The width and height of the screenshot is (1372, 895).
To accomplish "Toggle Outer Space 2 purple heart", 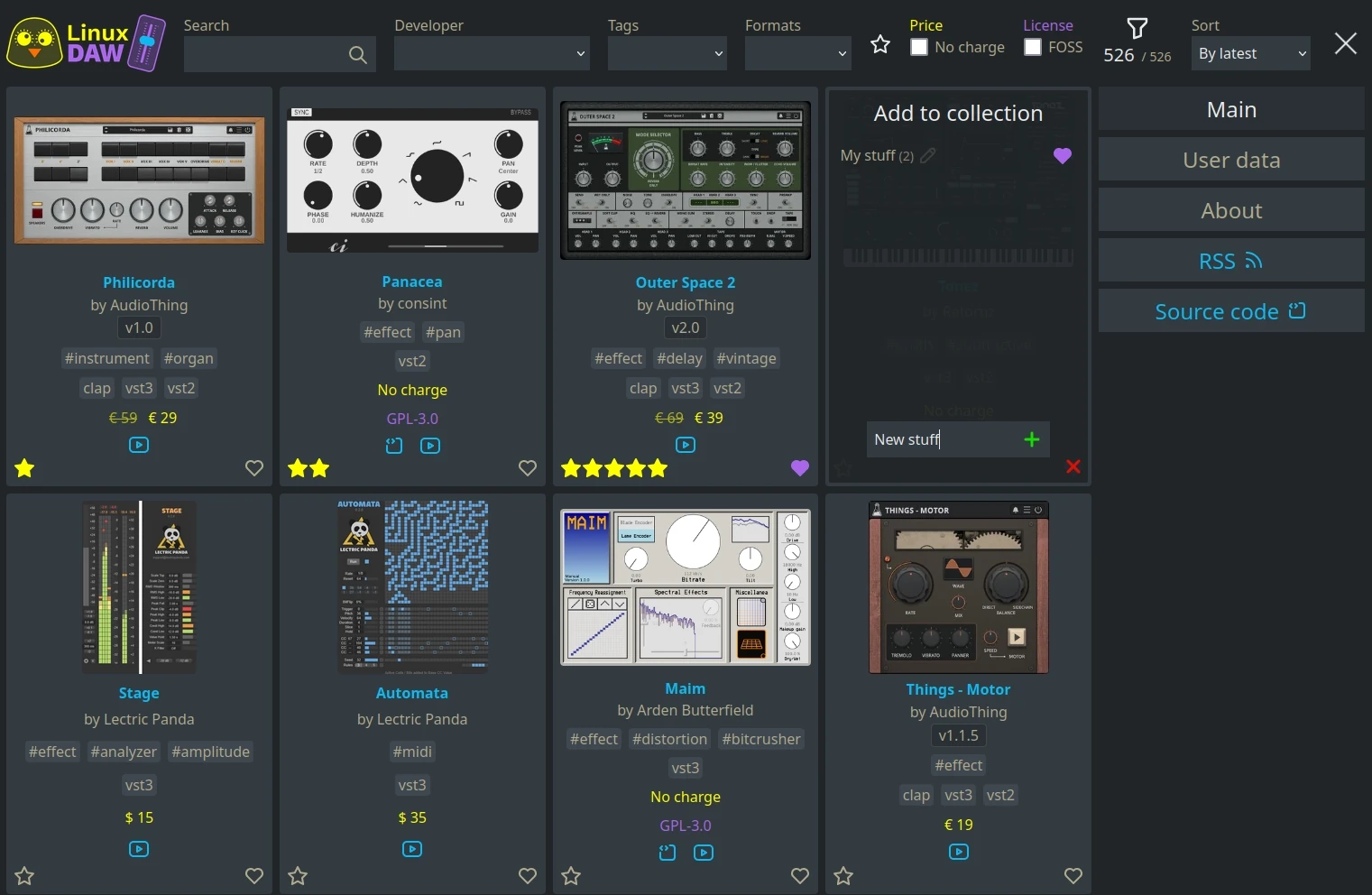I will (800, 468).
